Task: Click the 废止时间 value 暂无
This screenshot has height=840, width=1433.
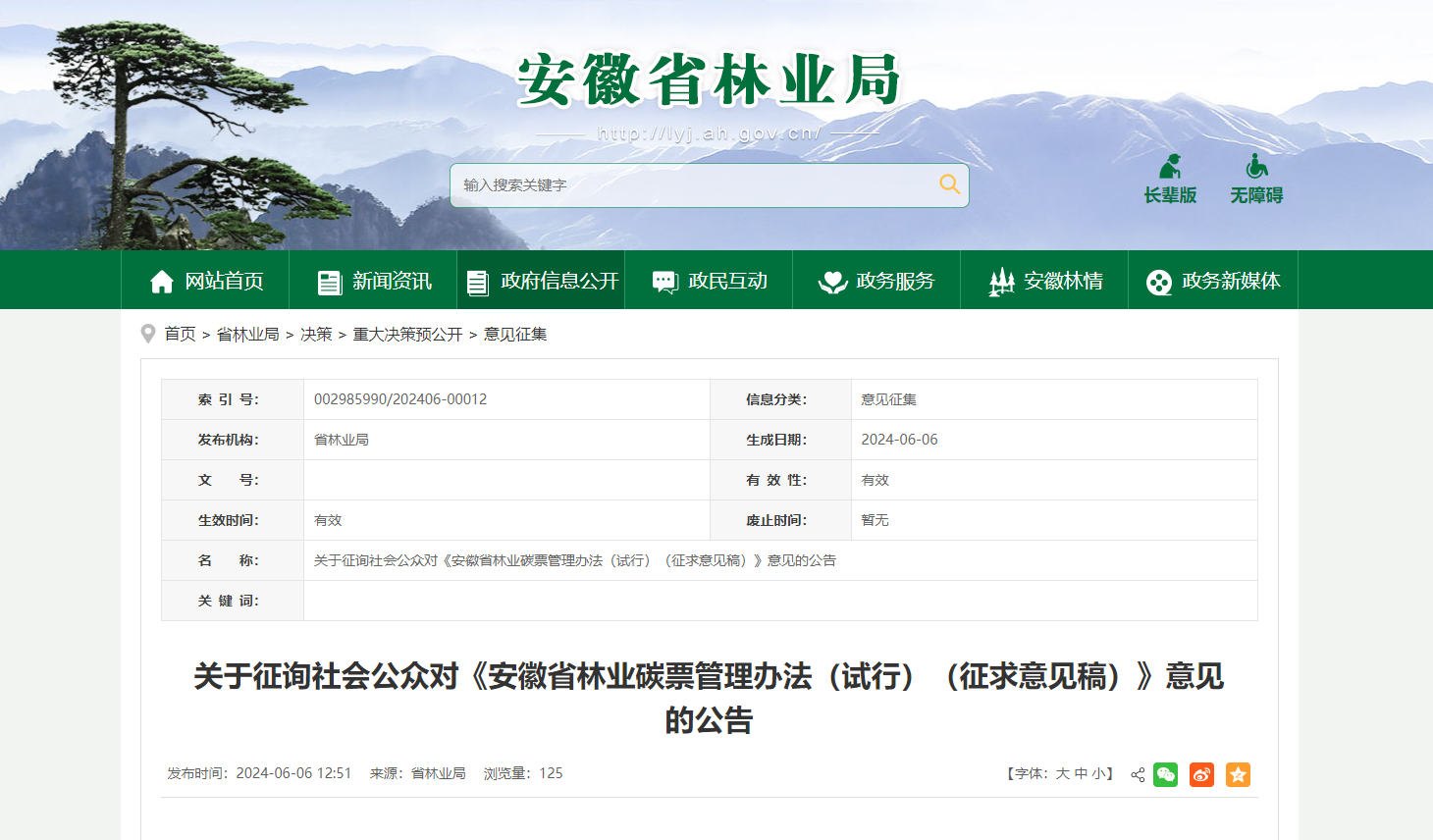Action: [875, 520]
